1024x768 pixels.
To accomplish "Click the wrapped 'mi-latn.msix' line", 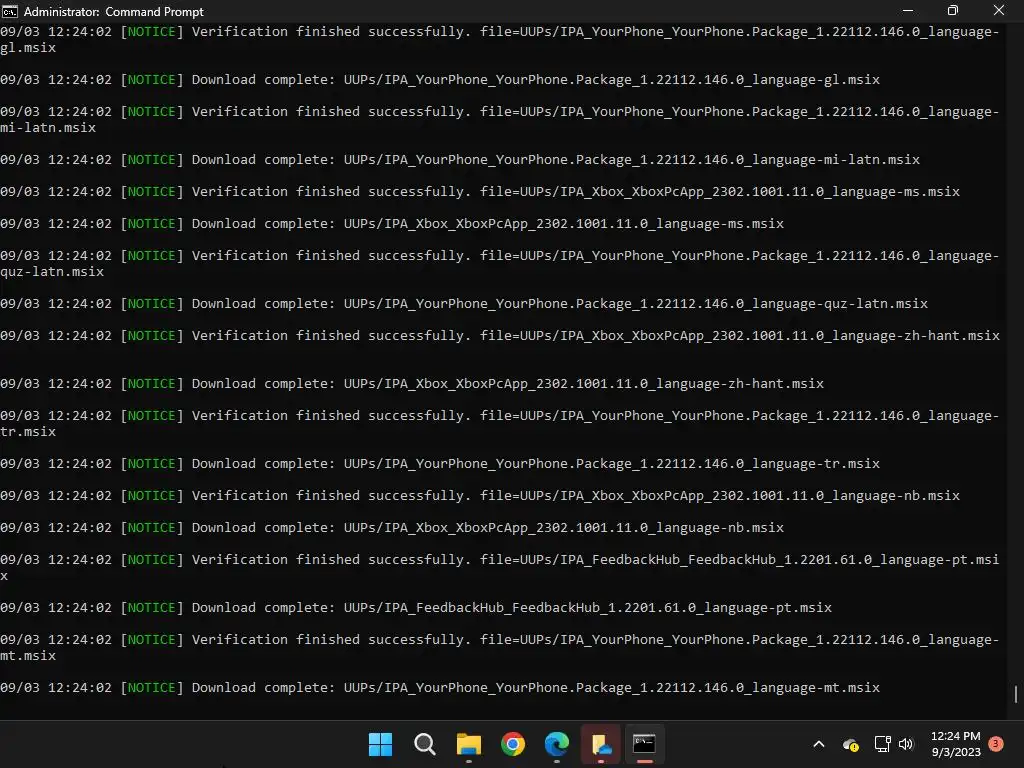I will pos(48,128).
